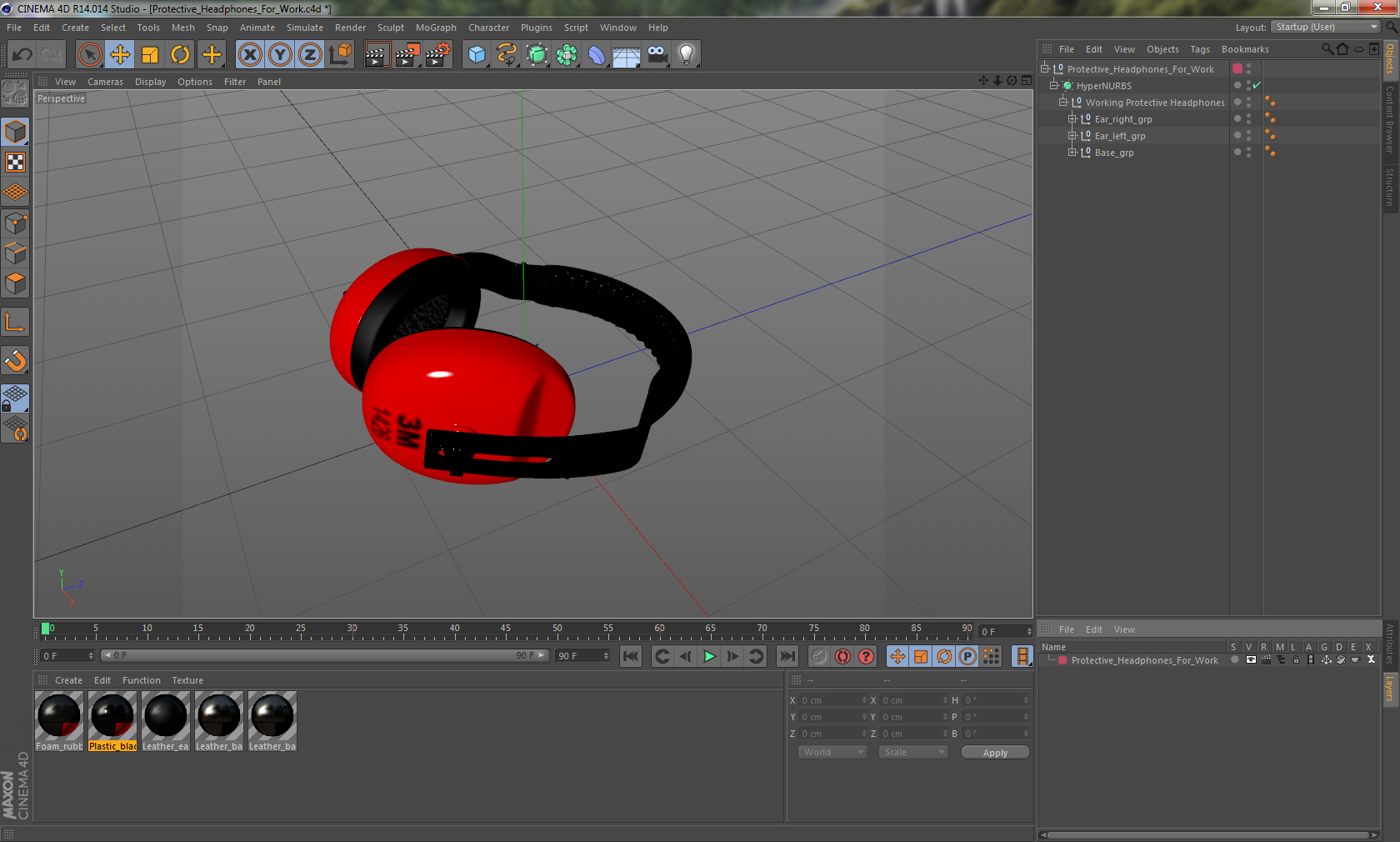Viewport: 1400px width, 842px height.
Task: Click the Undo arrow icon
Action: pos(22,55)
